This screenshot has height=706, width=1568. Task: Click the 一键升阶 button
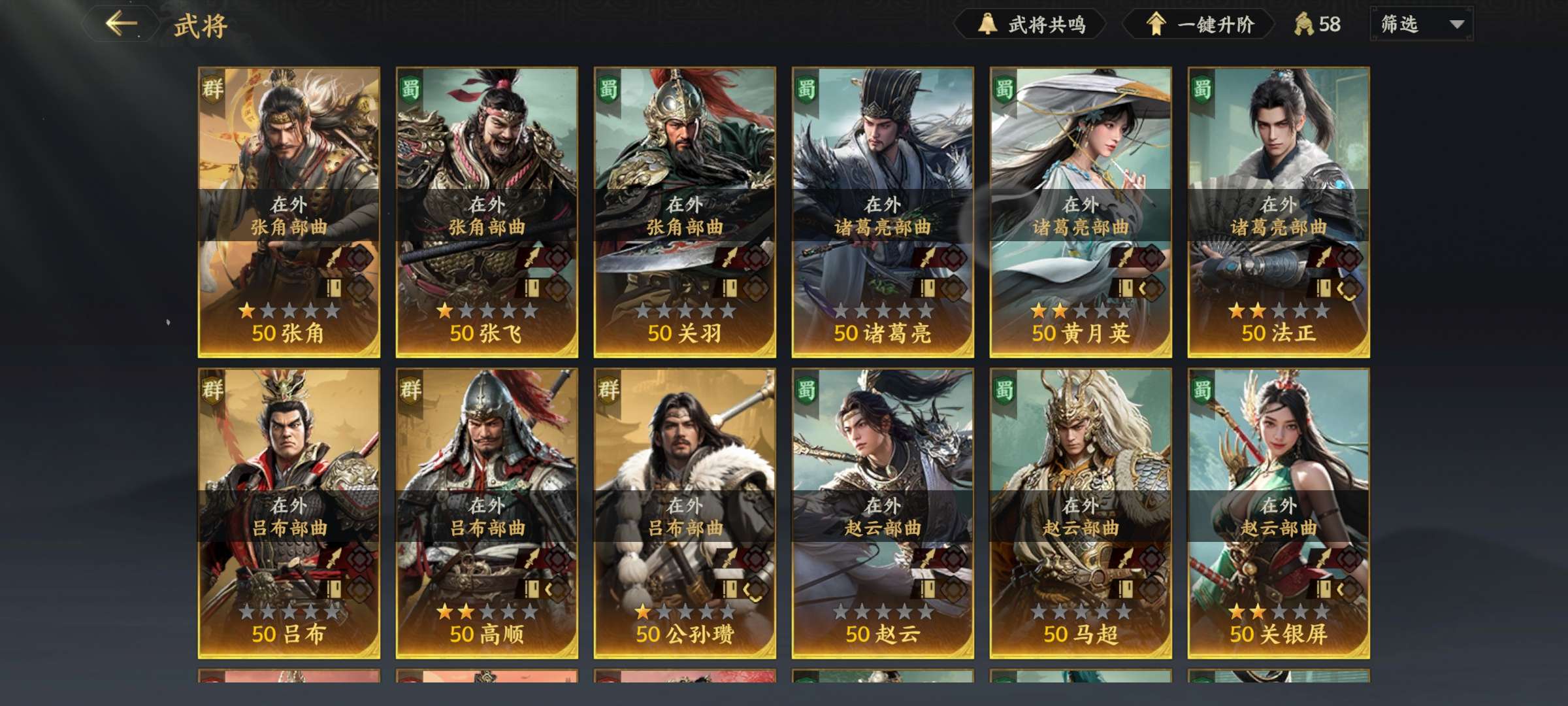[1199, 24]
